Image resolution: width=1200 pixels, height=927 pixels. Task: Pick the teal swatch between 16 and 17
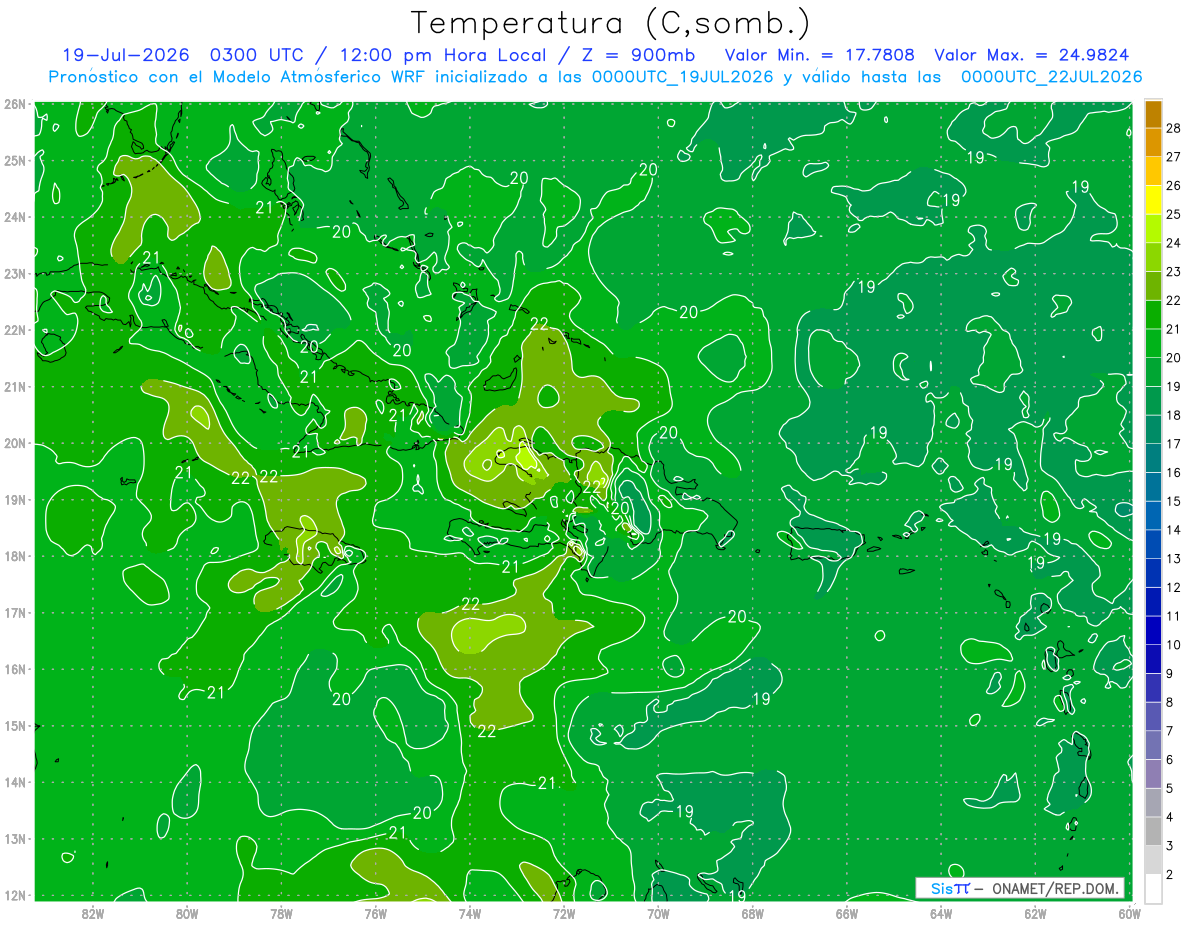1153,458
